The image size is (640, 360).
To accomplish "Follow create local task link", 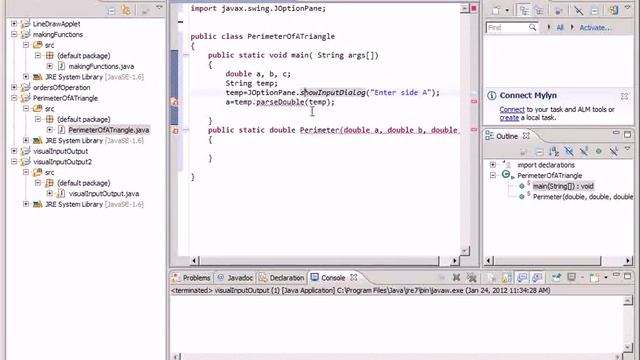I will (x=509, y=118).
